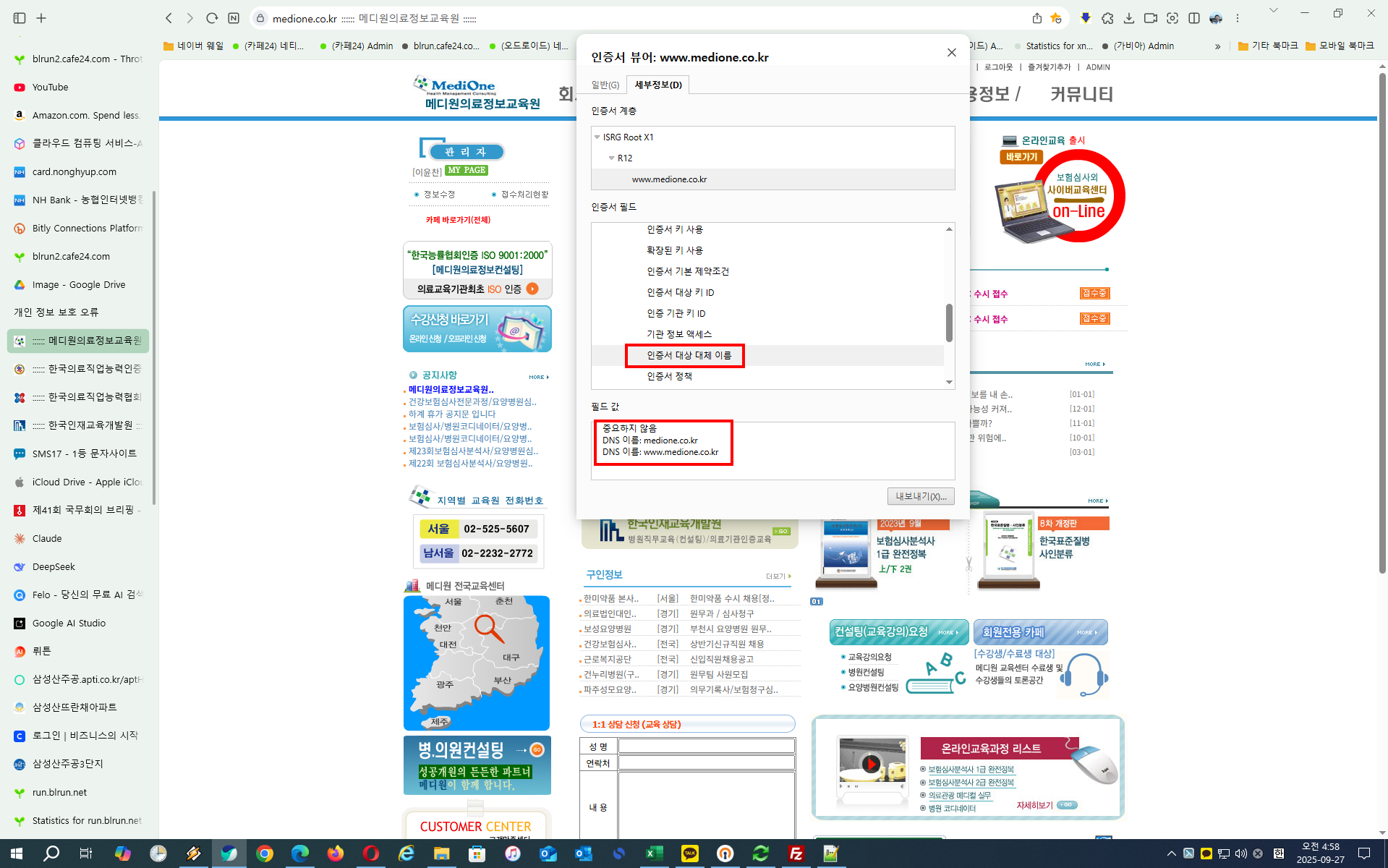Click the bookmark star icon in the address bar

pos(1056,18)
